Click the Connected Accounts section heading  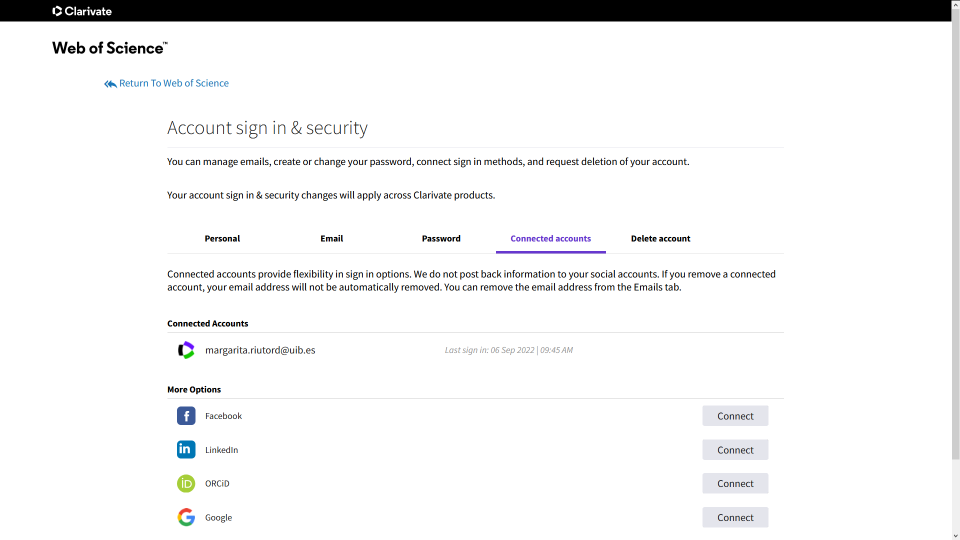[x=208, y=323]
